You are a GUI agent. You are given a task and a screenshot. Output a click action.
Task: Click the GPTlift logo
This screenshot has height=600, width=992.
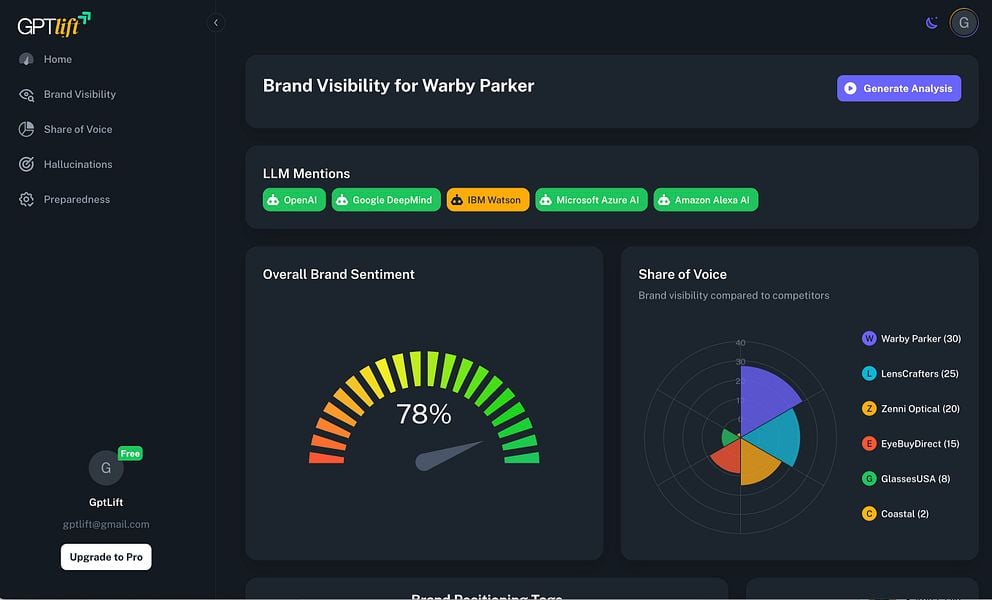pyautogui.click(x=54, y=25)
